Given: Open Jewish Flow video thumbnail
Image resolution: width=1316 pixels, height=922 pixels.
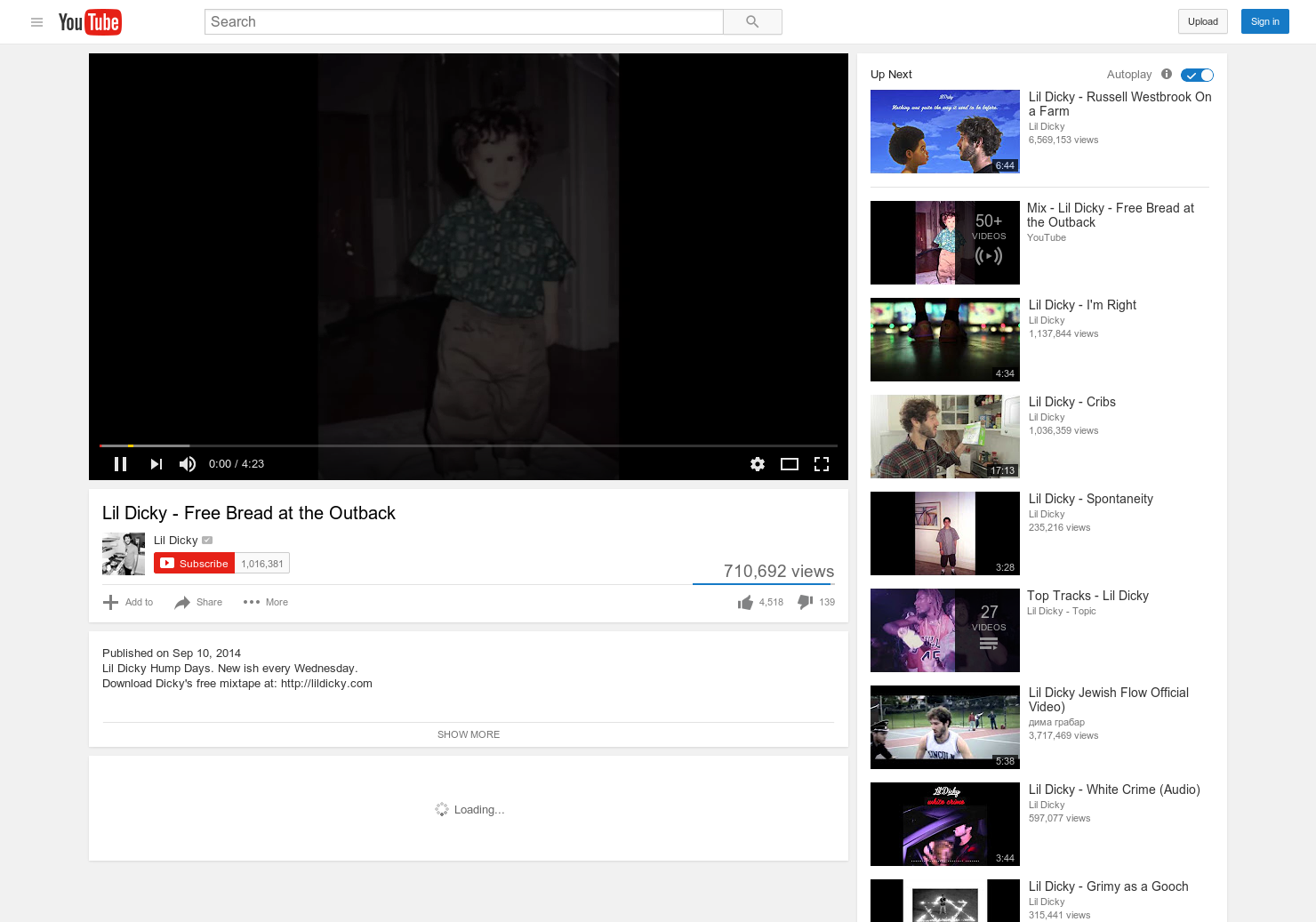Looking at the screenshot, I should 945,727.
